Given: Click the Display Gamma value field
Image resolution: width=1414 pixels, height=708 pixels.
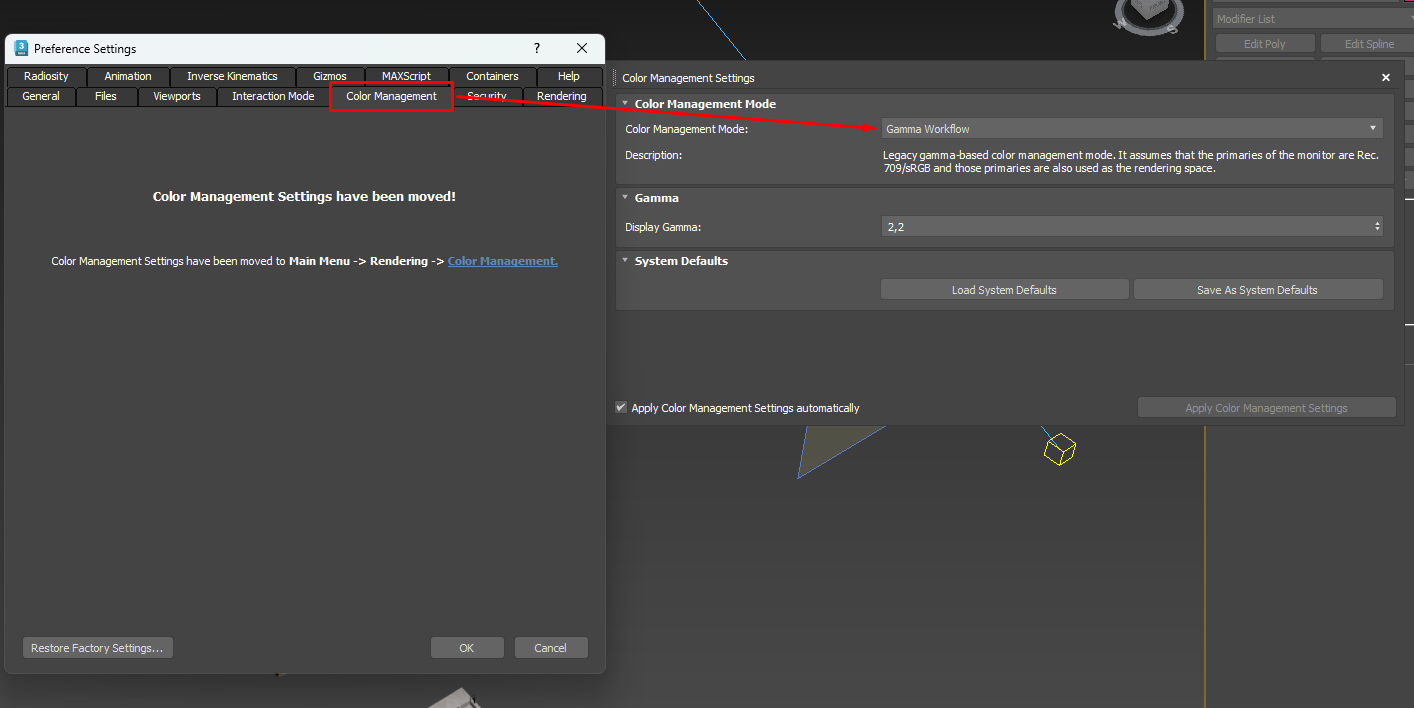Looking at the screenshot, I should [x=1126, y=227].
